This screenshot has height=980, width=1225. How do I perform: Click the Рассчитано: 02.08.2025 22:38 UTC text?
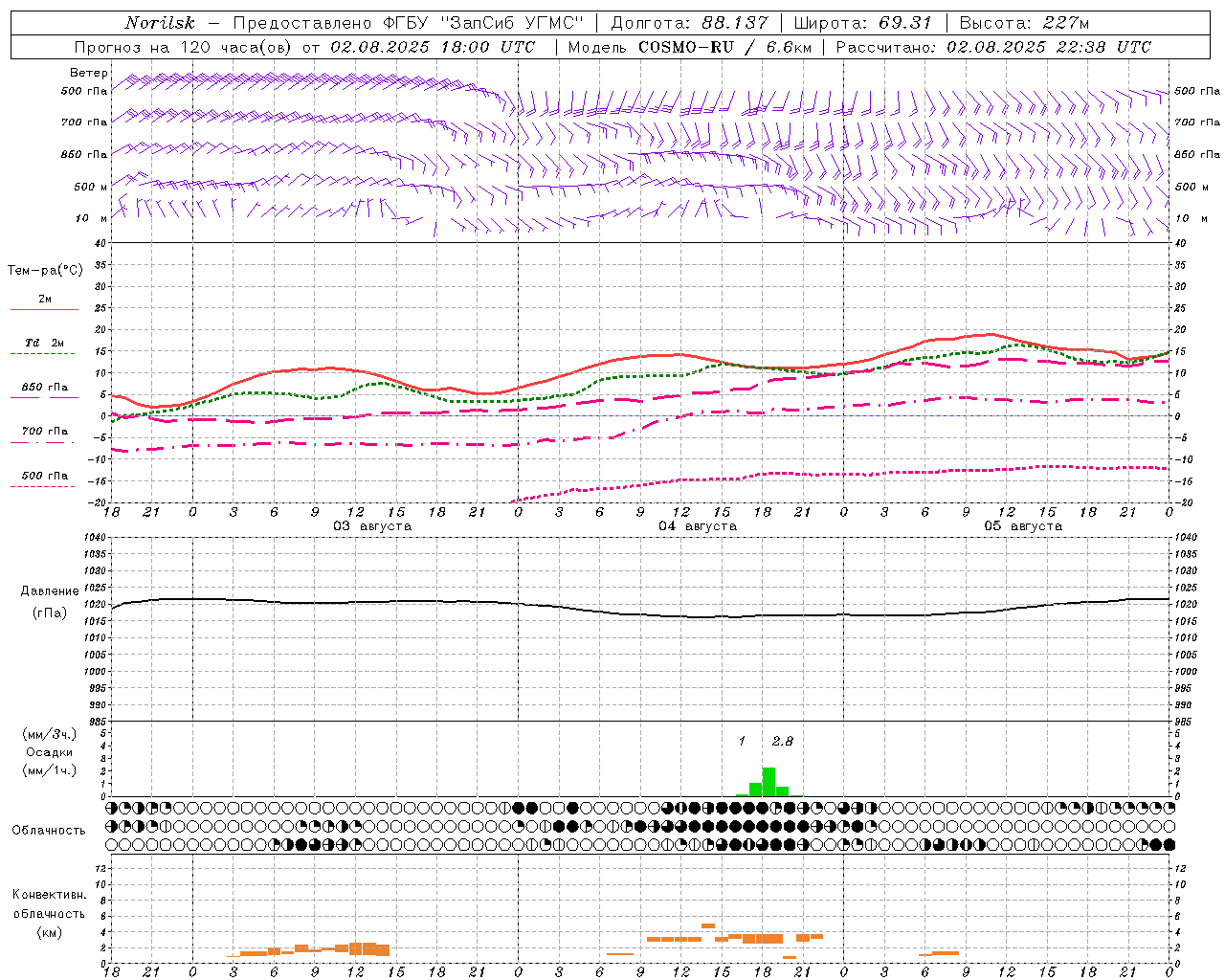(x=993, y=47)
